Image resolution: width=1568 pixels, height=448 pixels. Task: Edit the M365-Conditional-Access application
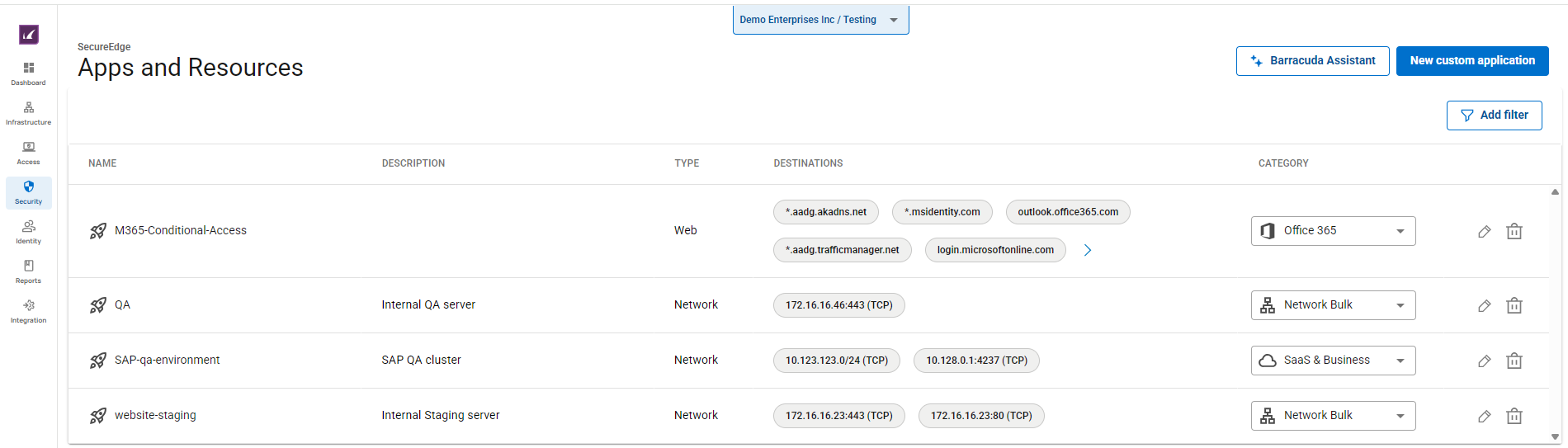(1484, 232)
